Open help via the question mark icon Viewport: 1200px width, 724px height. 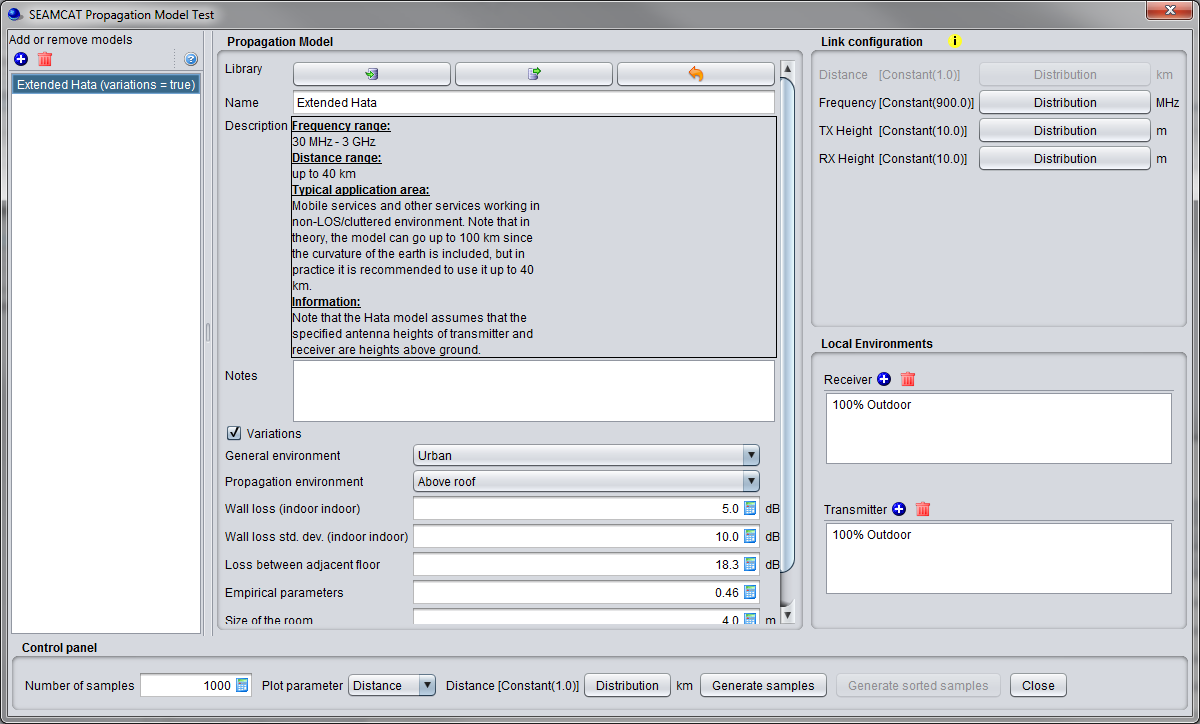[x=191, y=59]
